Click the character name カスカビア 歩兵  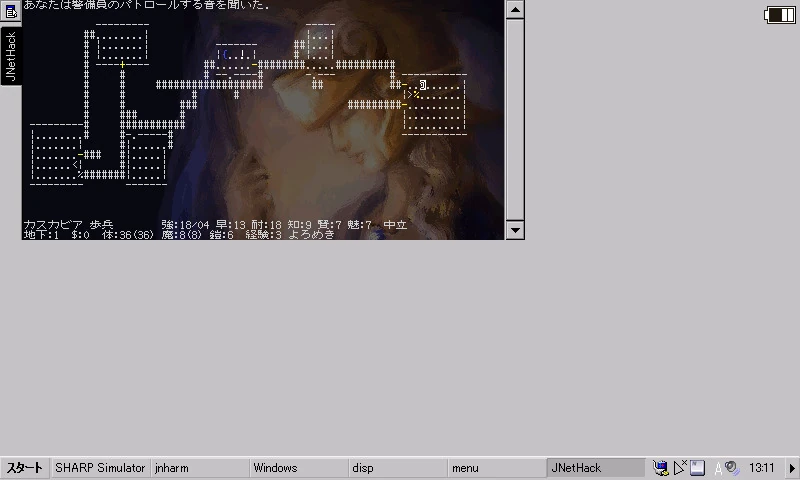coord(68,224)
